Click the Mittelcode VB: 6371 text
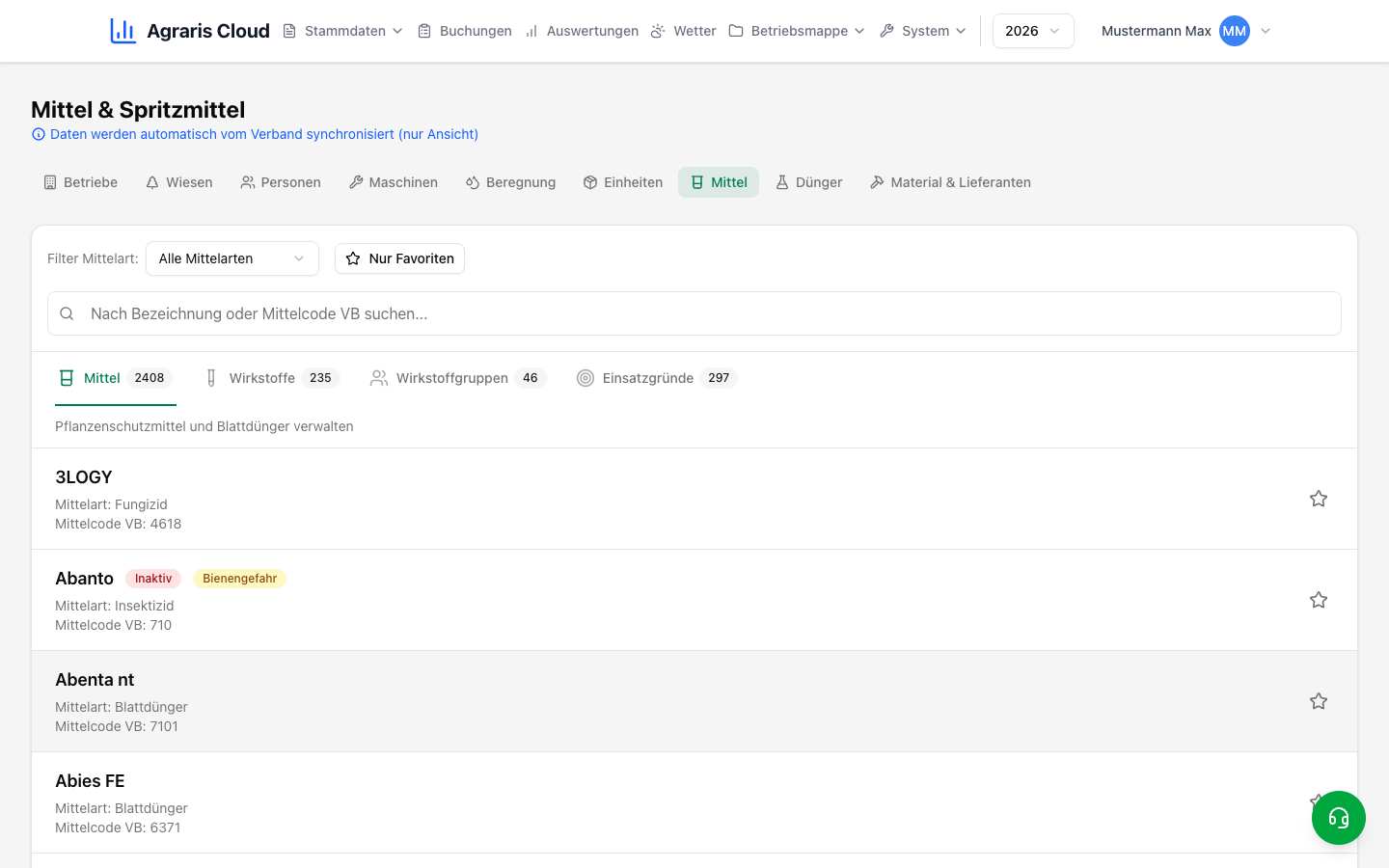This screenshot has height=868, width=1389. coord(118,827)
